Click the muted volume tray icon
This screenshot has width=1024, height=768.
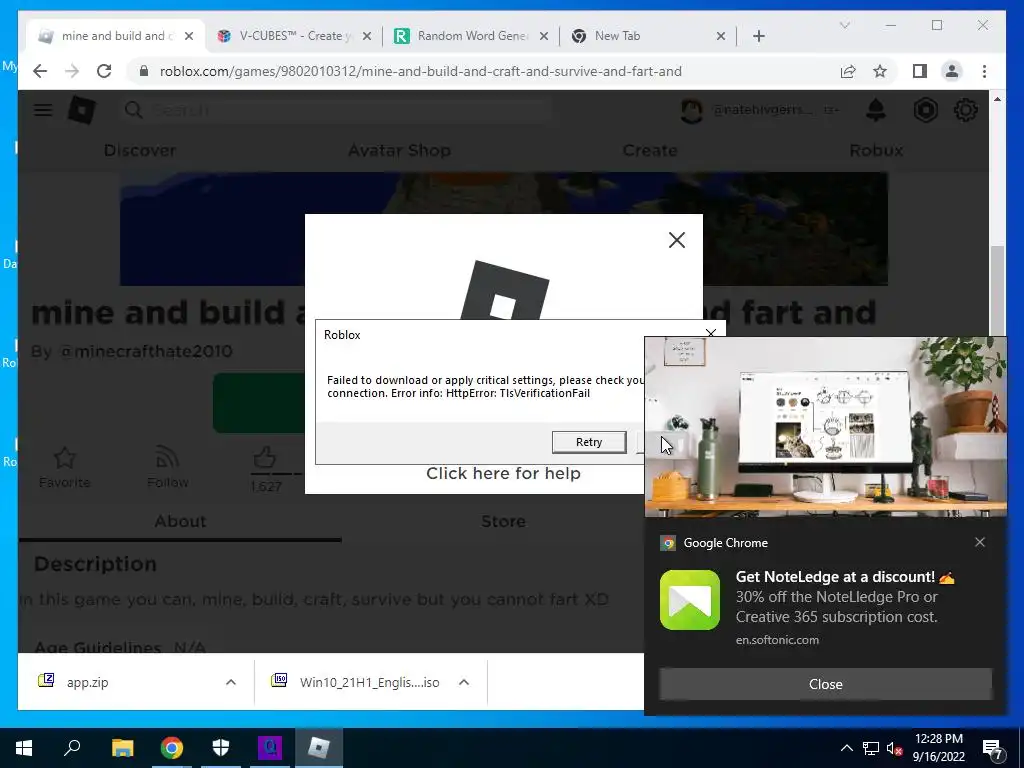tap(895, 748)
